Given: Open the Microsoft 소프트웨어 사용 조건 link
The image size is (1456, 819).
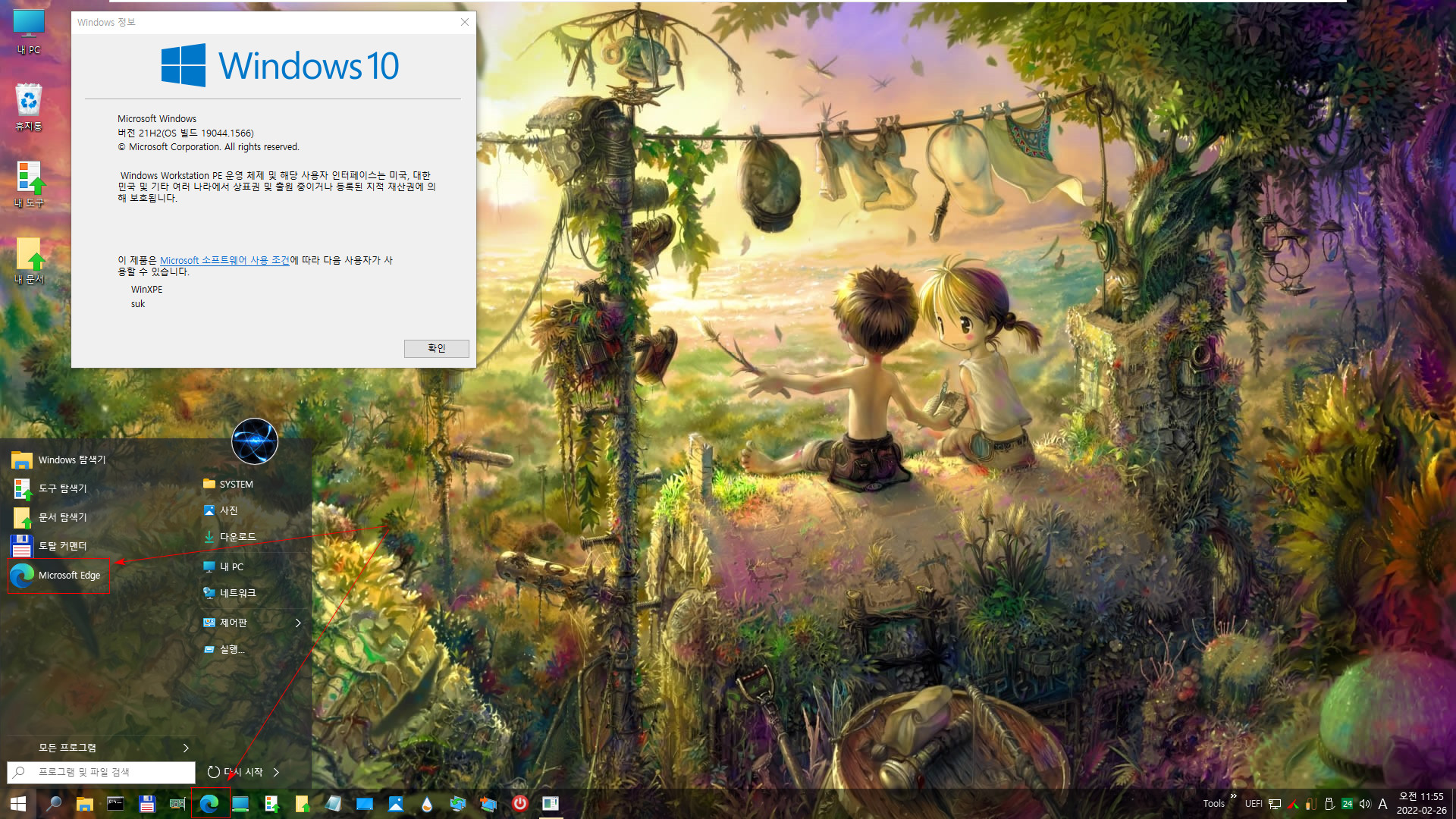Looking at the screenshot, I should 224,260.
